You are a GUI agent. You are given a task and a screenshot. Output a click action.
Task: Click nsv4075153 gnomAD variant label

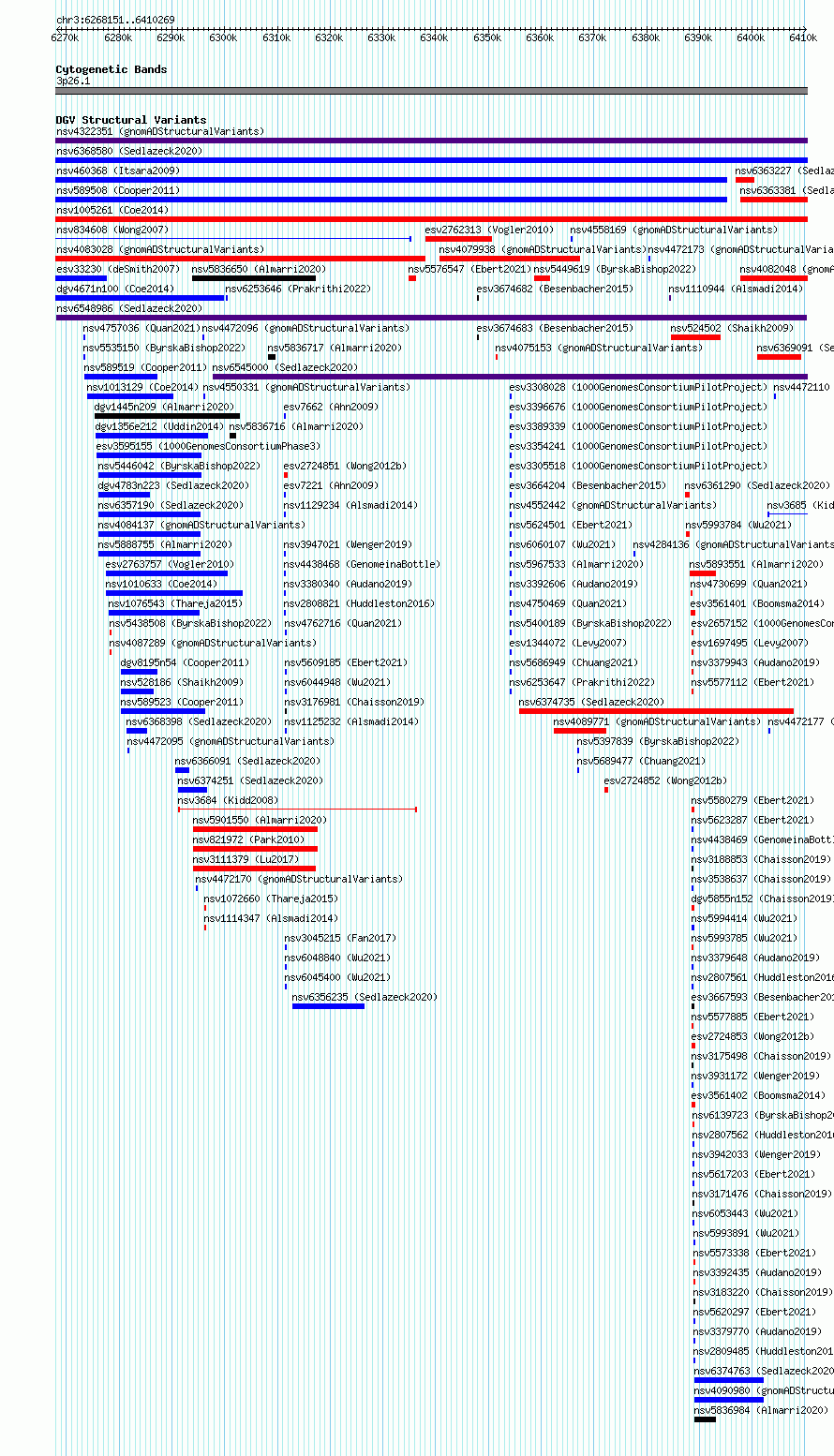599,348
